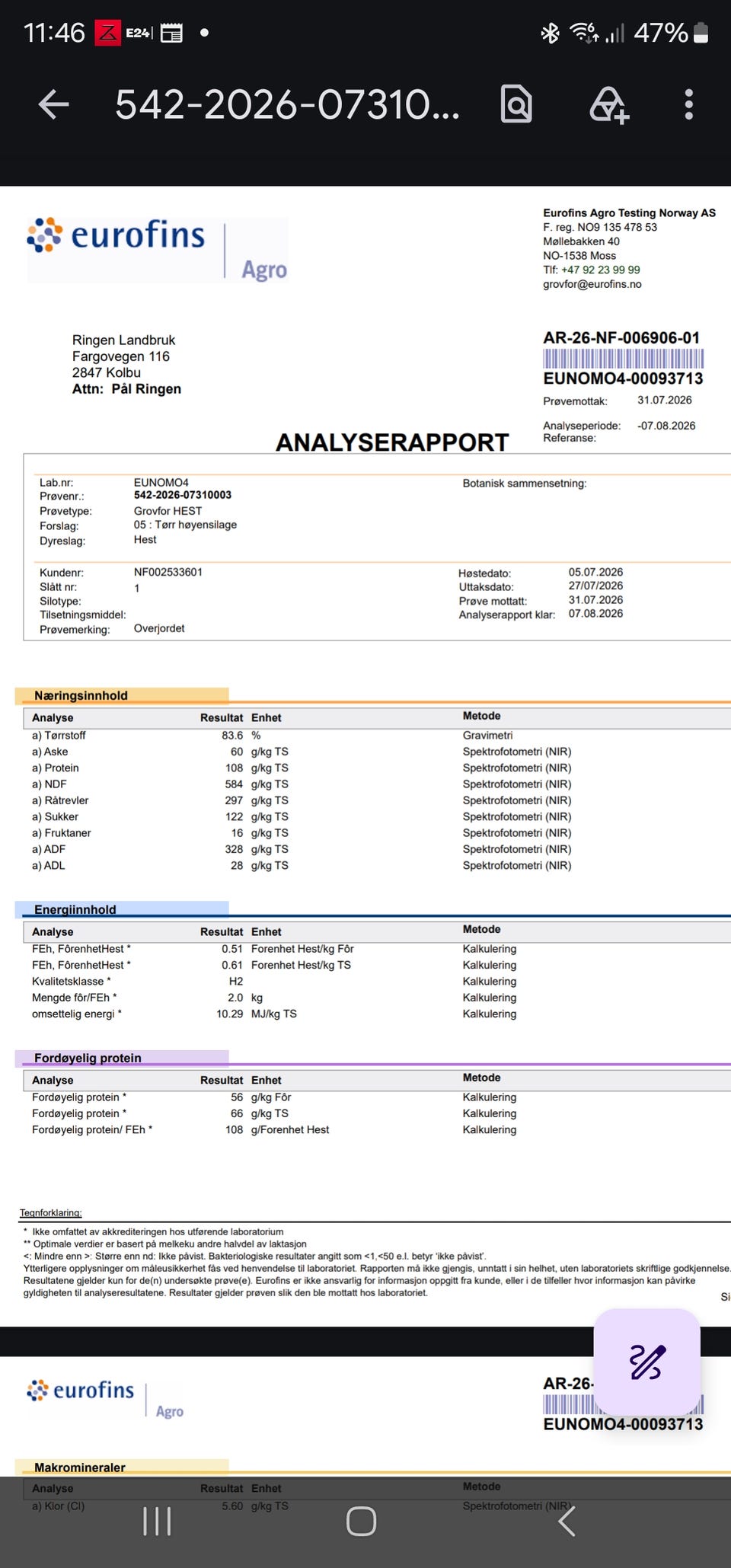
Task: Tap the Android recent apps button
Action: point(157,1522)
